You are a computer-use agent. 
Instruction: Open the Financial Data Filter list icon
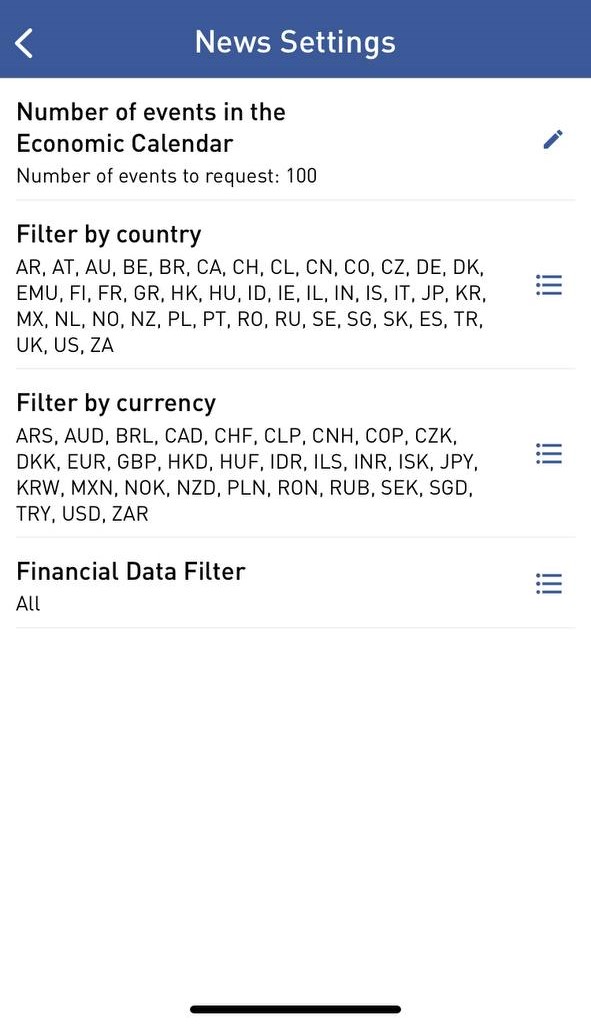pos(548,583)
